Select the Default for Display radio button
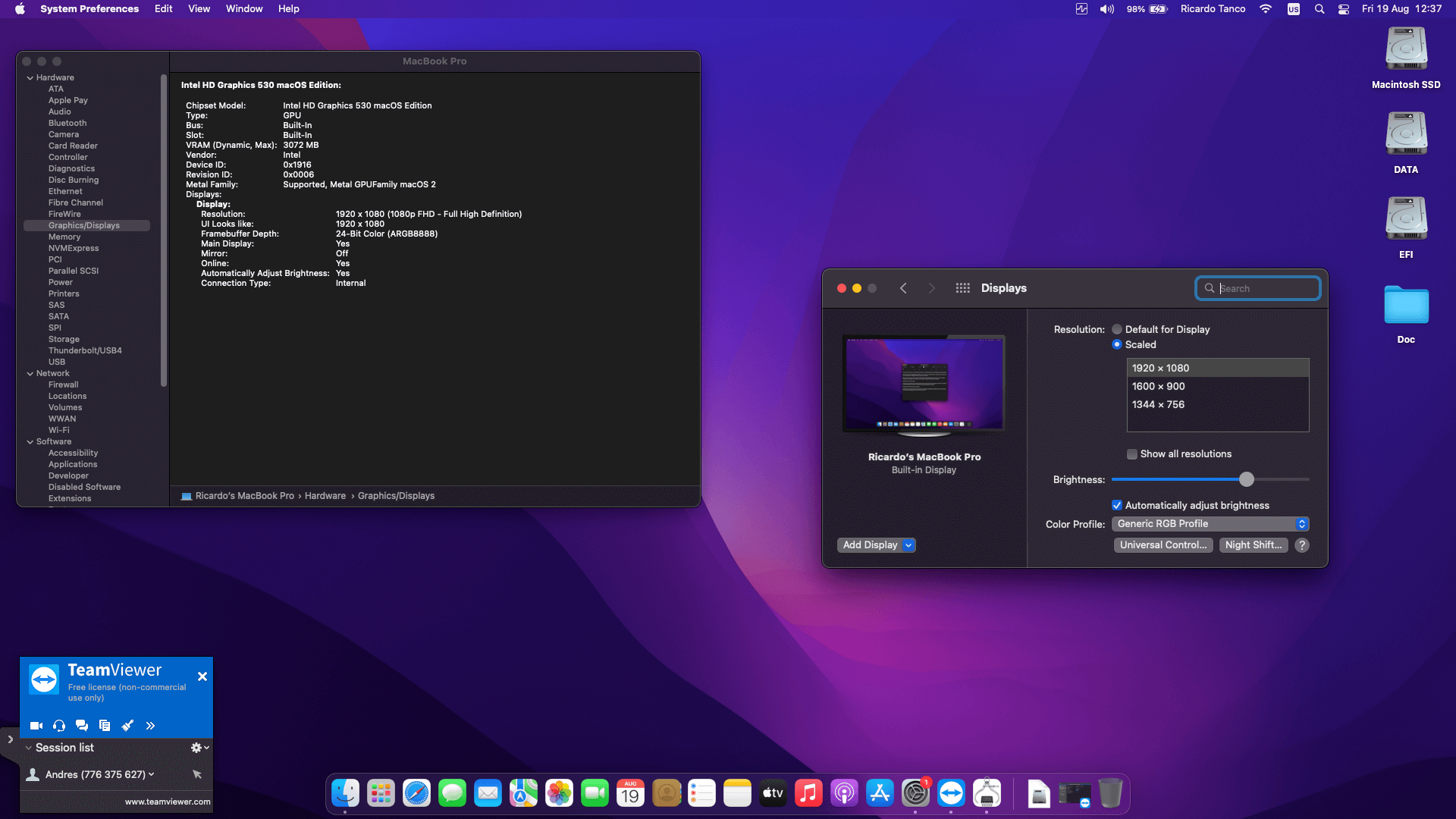Image resolution: width=1456 pixels, height=819 pixels. [x=1116, y=329]
